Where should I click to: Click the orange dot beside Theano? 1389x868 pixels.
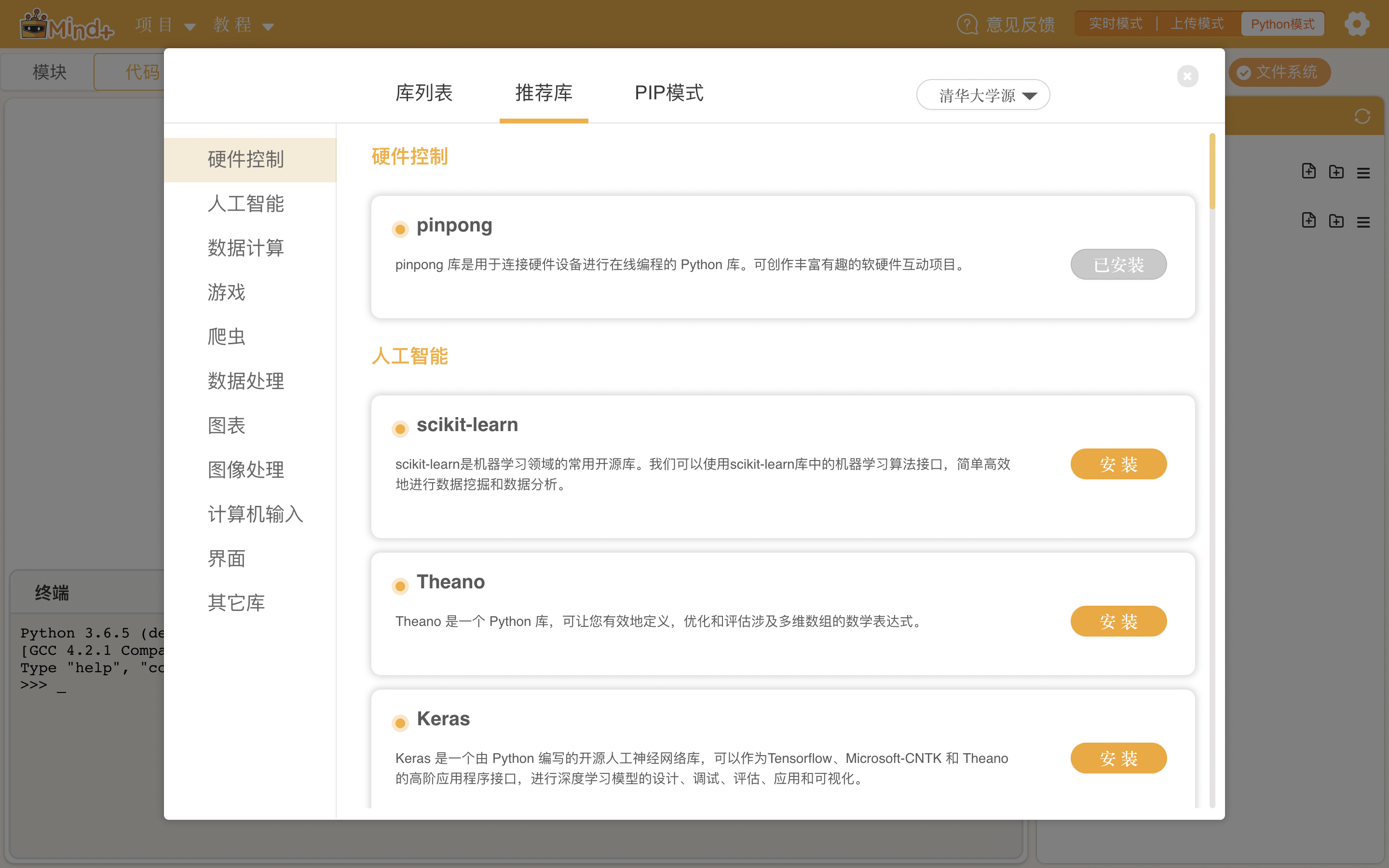click(x=400, y=586)
